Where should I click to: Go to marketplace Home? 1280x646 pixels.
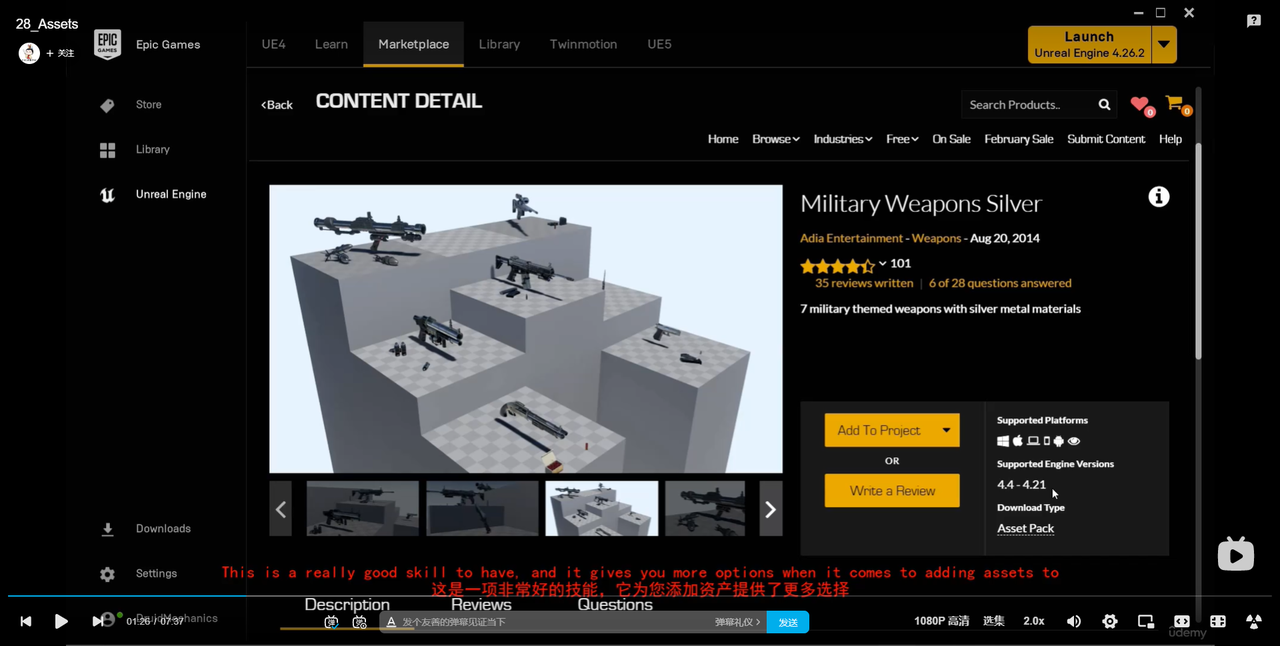723,139
